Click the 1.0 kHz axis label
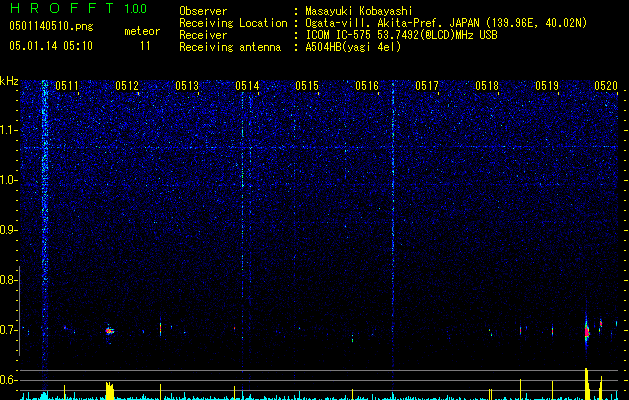Viewport: 629px width, 400px height. 8,180
